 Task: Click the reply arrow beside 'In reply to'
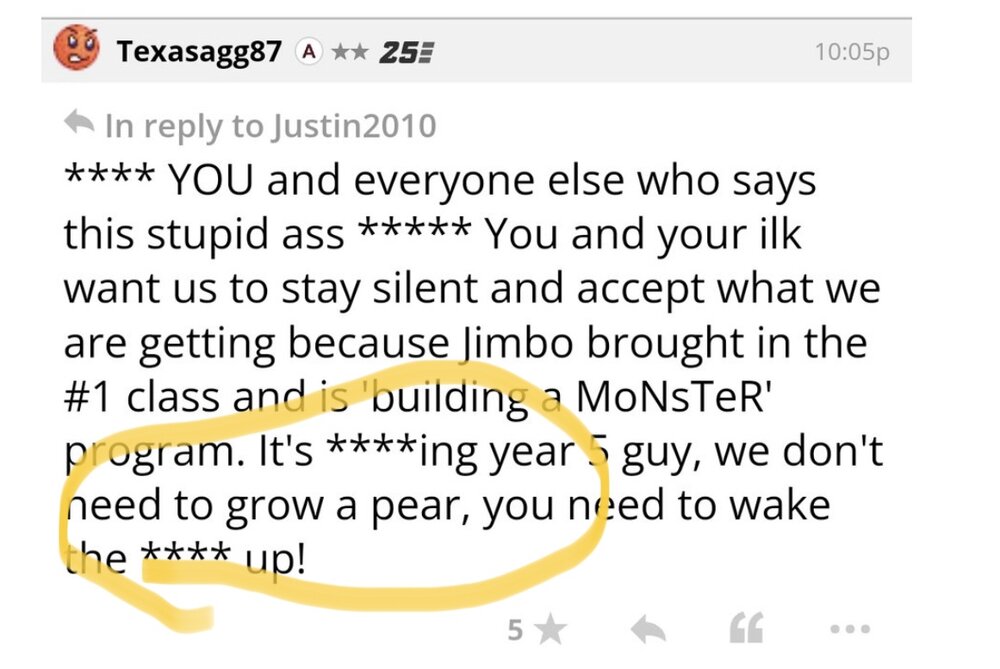coord(78,125)
